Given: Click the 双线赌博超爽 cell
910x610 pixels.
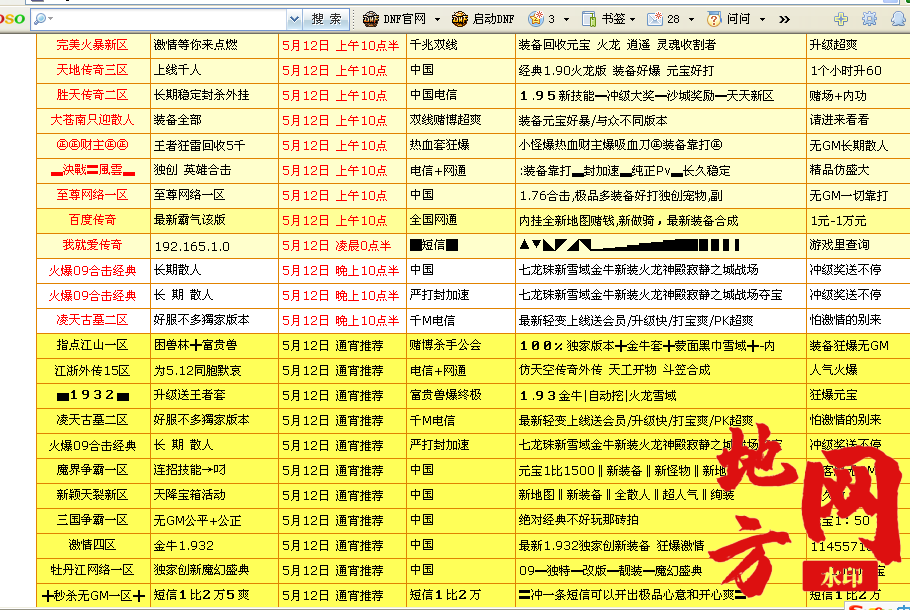Looking at the screenshot, I should pyautogui.click(x=446, y=120).
